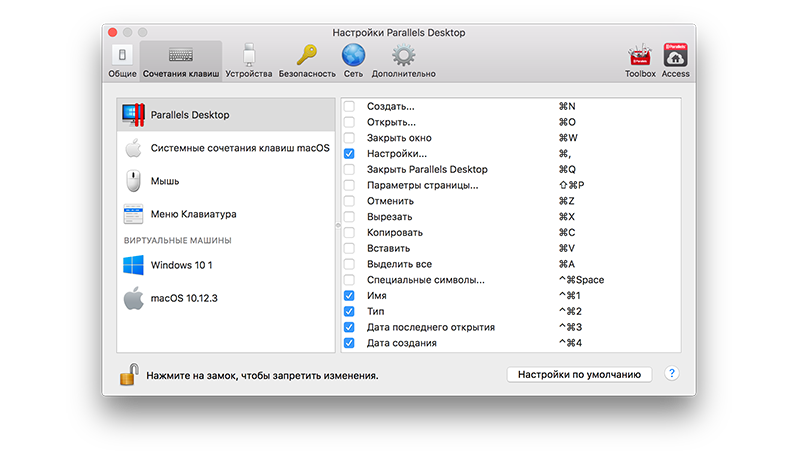This screenshot has height=456, width=800.
Task: Open the Сеть network globe icon
Action: 352,60
